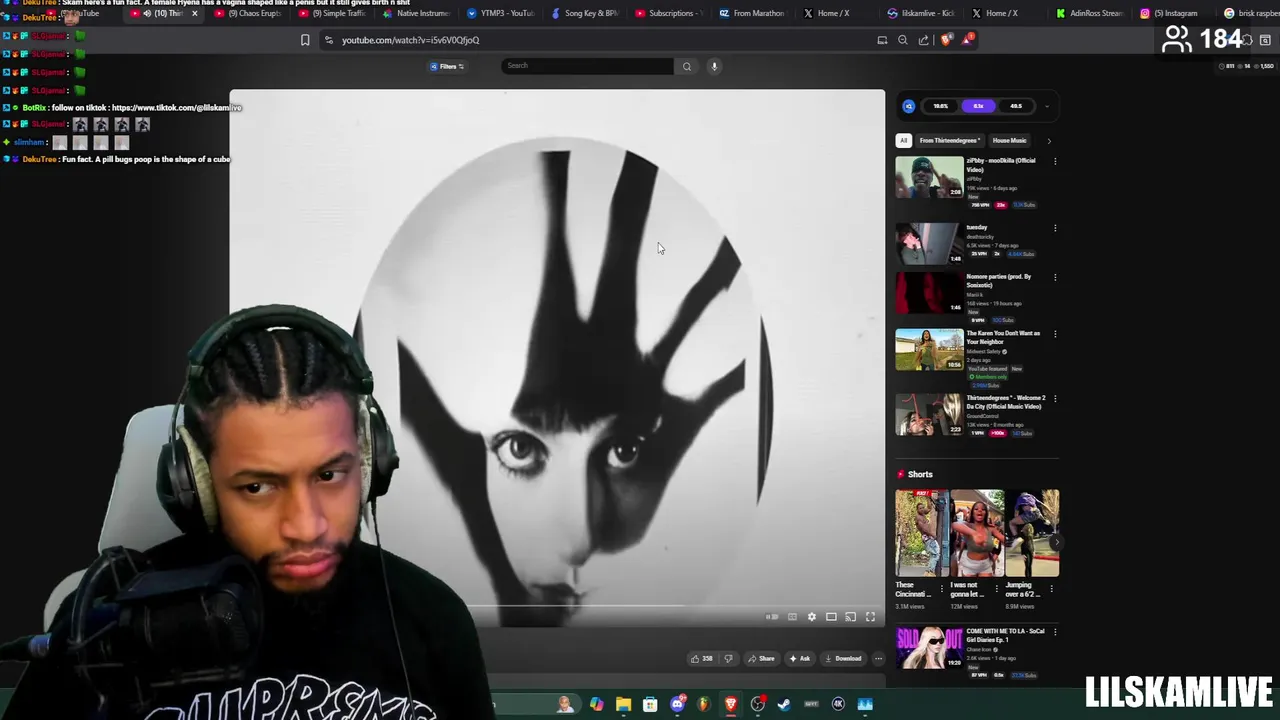Image resolution: width=1280 pixels, height=720 pixels.
Task: Select the 19.6% stats pill
Action: (x=940, y=106)
